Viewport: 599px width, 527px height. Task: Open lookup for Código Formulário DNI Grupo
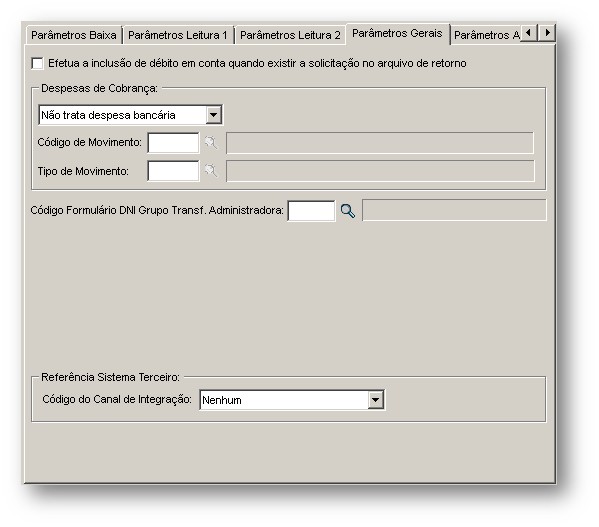coord(348,211)
